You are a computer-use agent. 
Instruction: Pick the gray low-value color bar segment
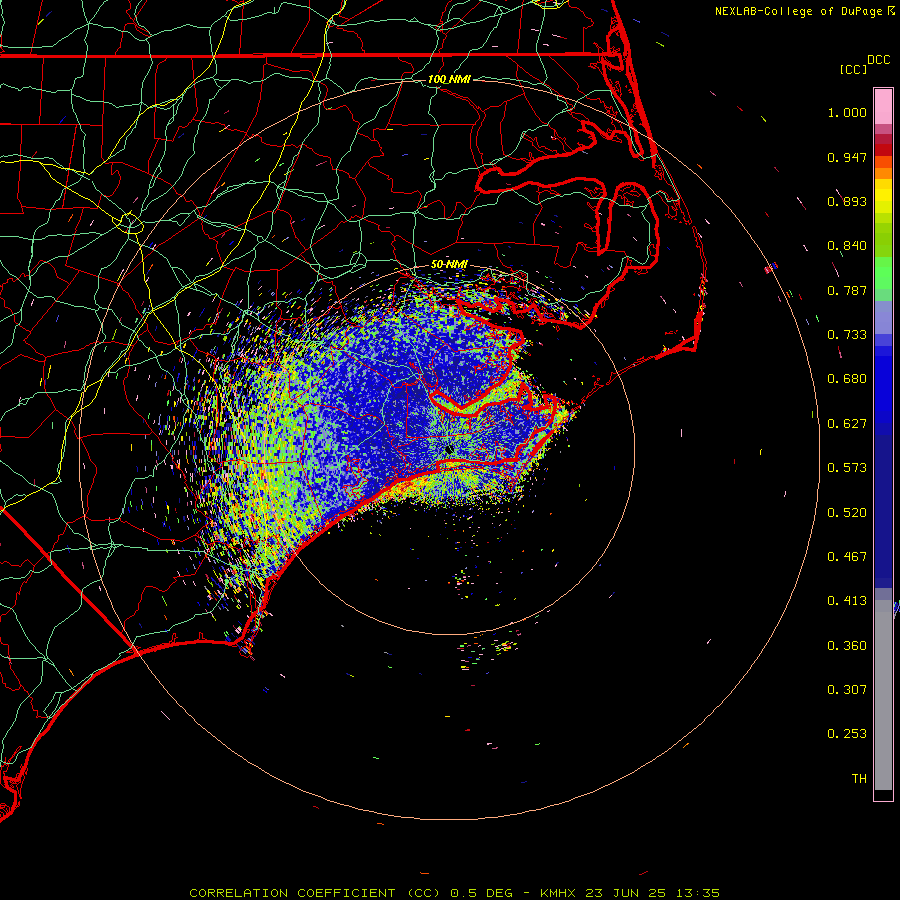pyautogui.click(x=883, y=695)
